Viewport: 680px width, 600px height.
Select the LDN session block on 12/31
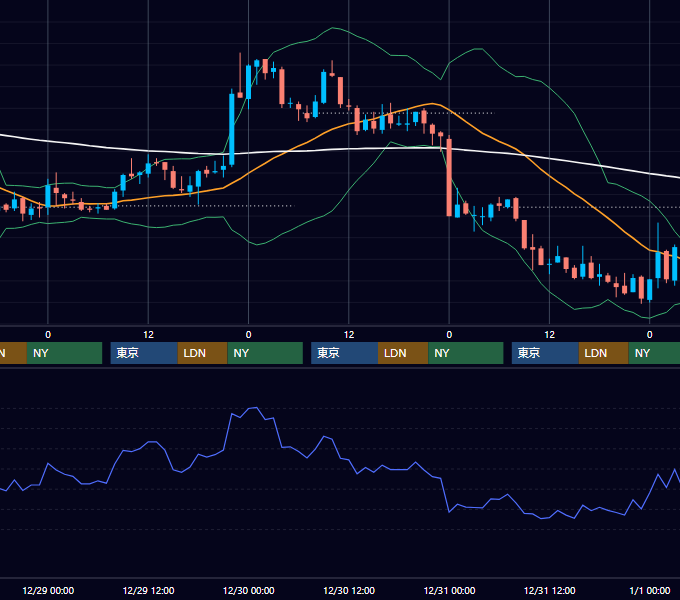click(604, 353)
